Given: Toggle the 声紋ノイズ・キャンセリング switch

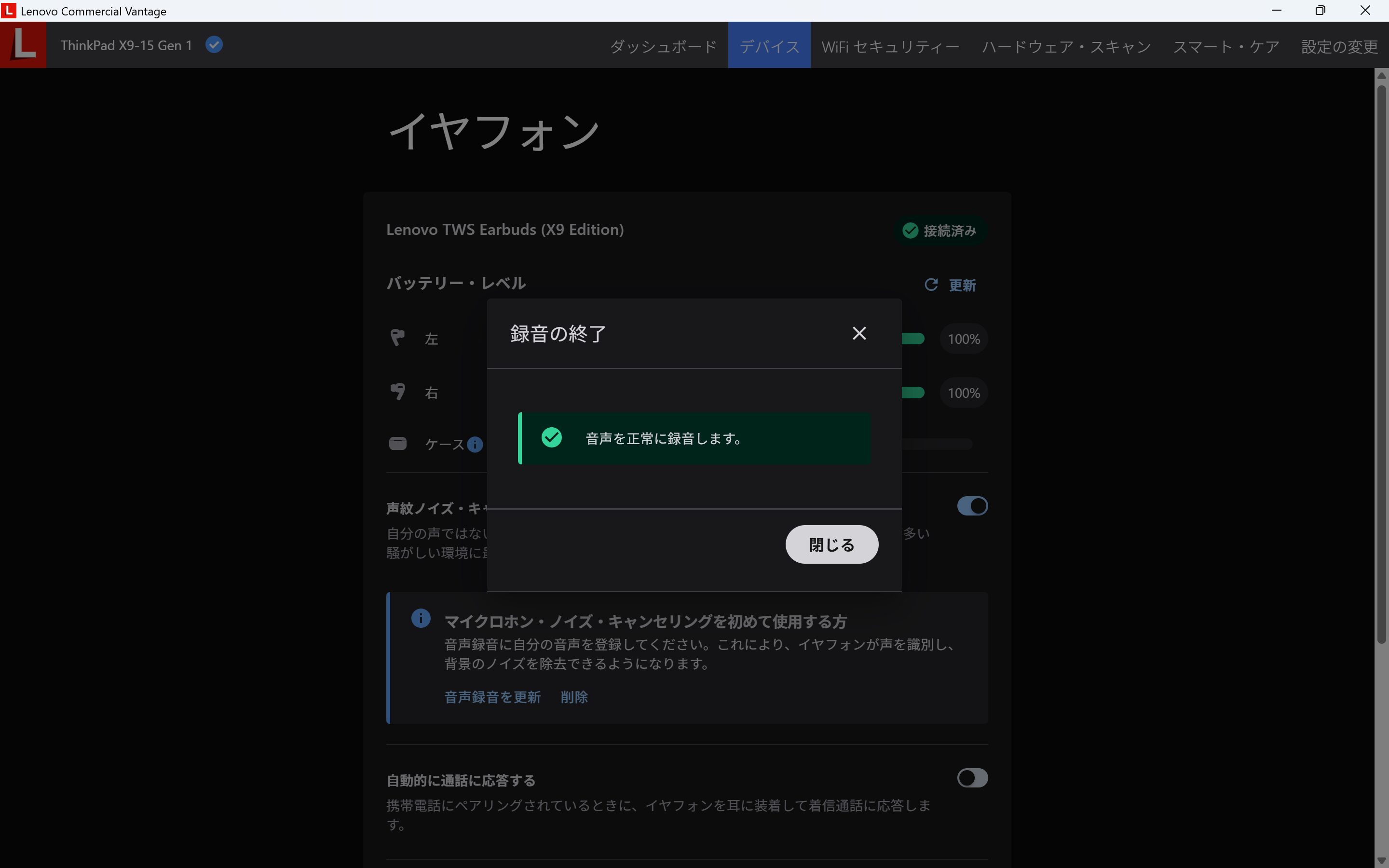Looking at the screenshot, I should pos(972,506).
